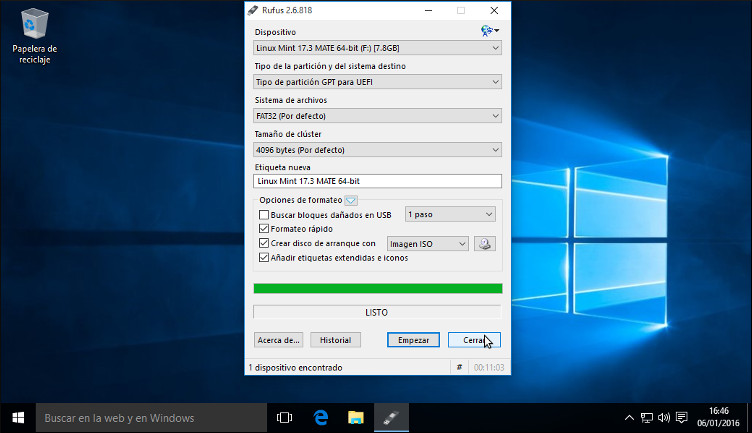Image resolution: width=752 pixels, height=433 pixels.
Task: Click the 'Acerca de...' button
Action: point(278,340)
